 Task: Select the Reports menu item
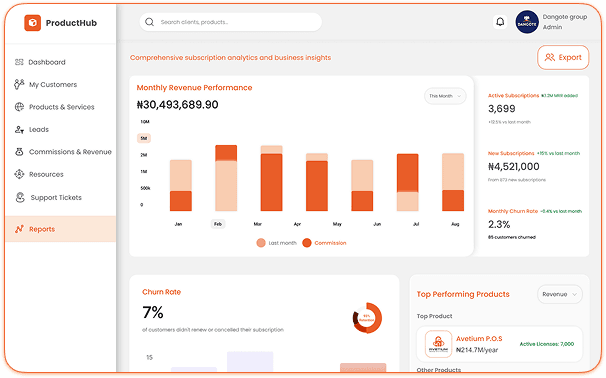click(61, 229)
